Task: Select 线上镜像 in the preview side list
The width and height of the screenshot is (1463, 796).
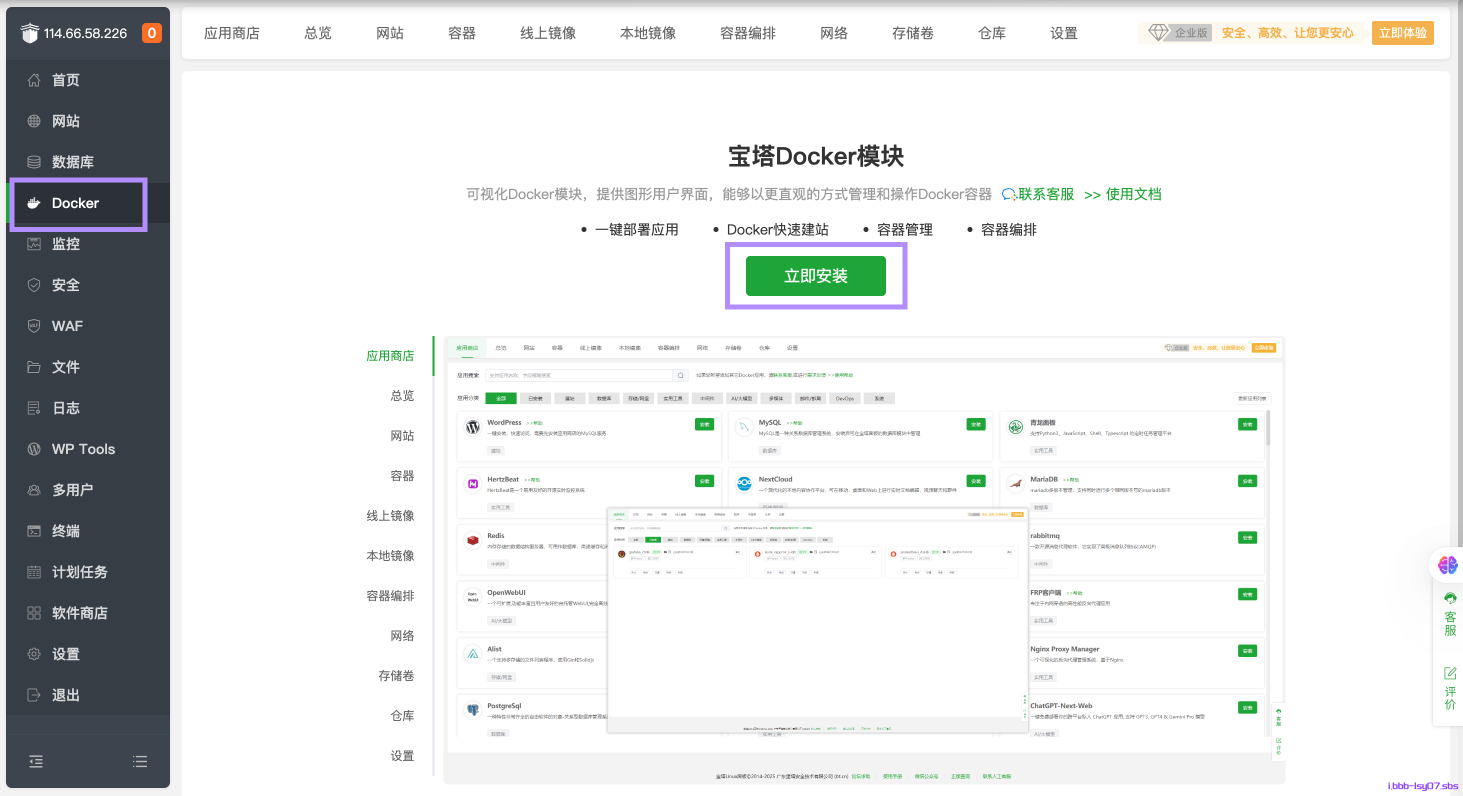Action: (x=390, y=515)
